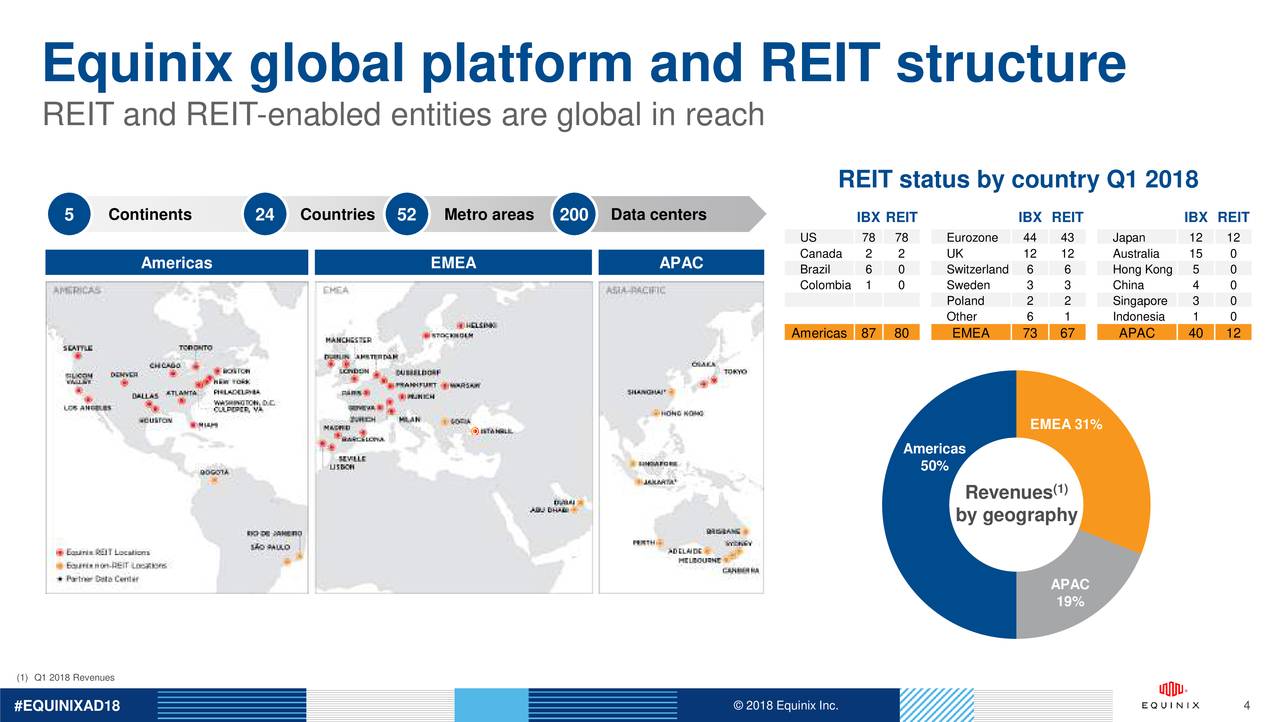The width and height of the screenshot is (1280, 722).
Task: Click the Seattle label on Americas map
Action: coord(79,348)
